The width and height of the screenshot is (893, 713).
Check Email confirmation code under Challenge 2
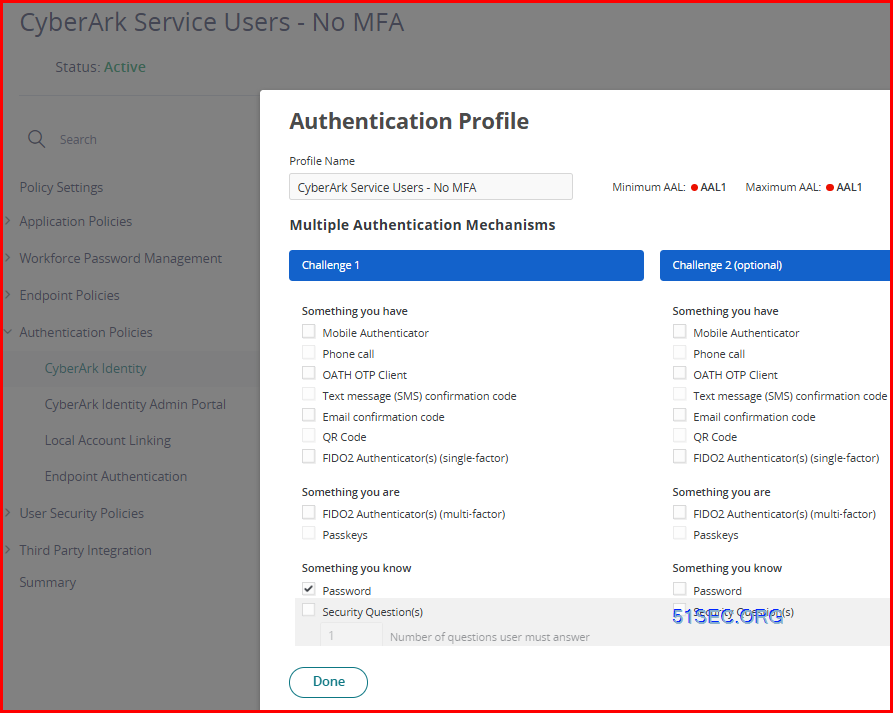pos(679,415)
